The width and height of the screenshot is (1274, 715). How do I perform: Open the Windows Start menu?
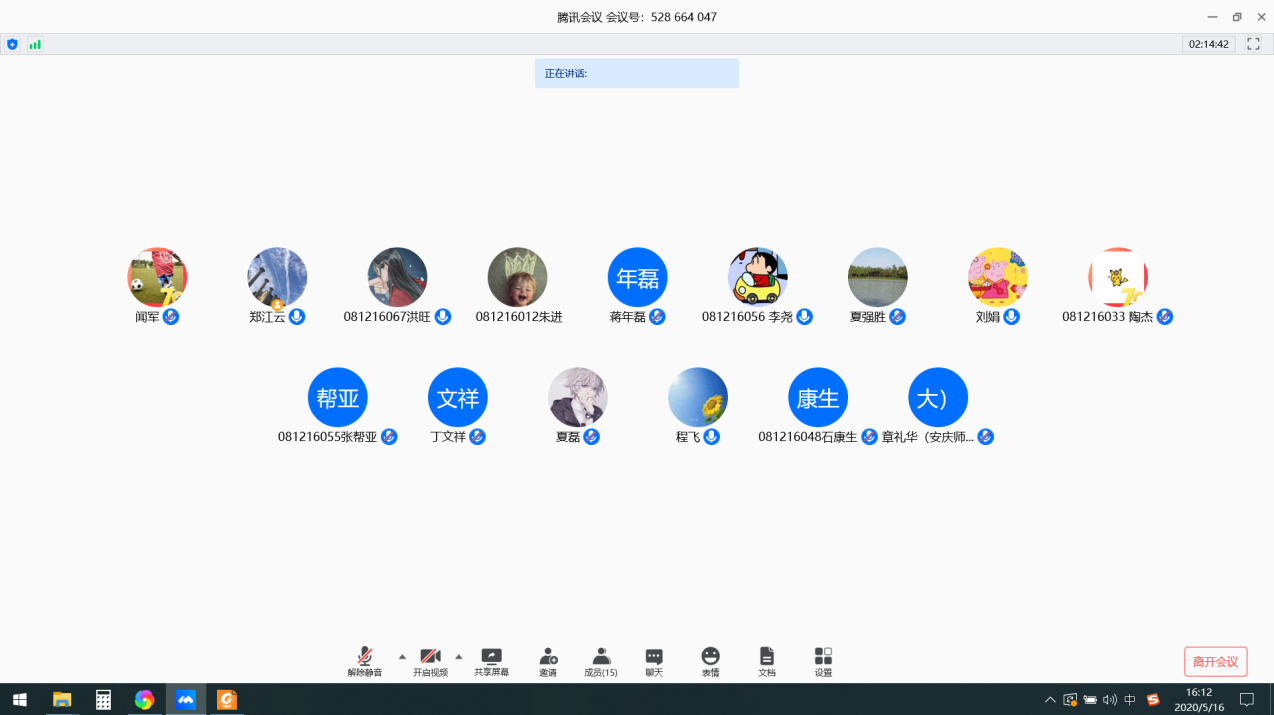pos(19,700)
